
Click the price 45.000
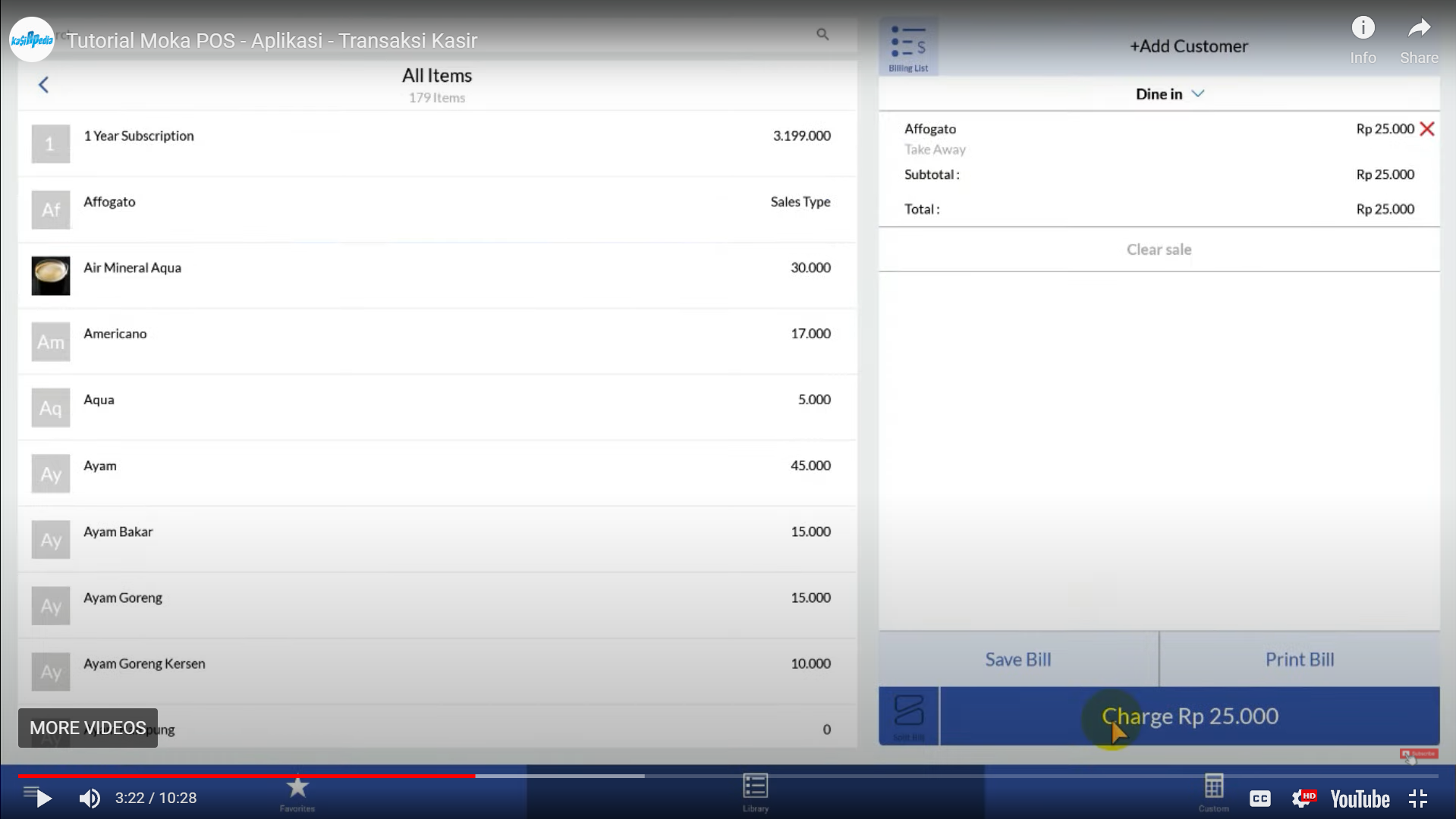coord(810,466)
